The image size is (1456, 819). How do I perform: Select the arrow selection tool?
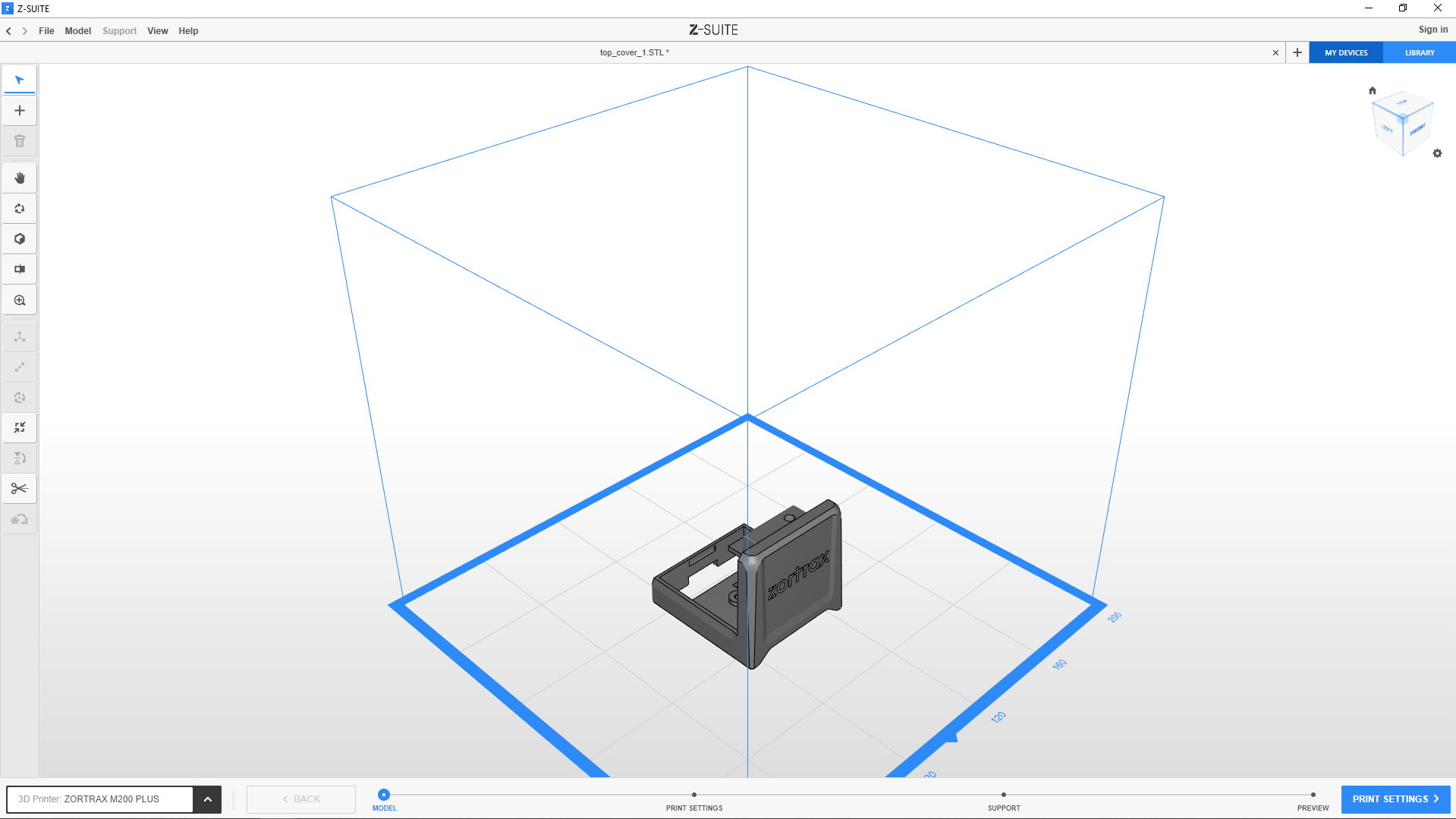pyautogui.click(x=20, y=80)
